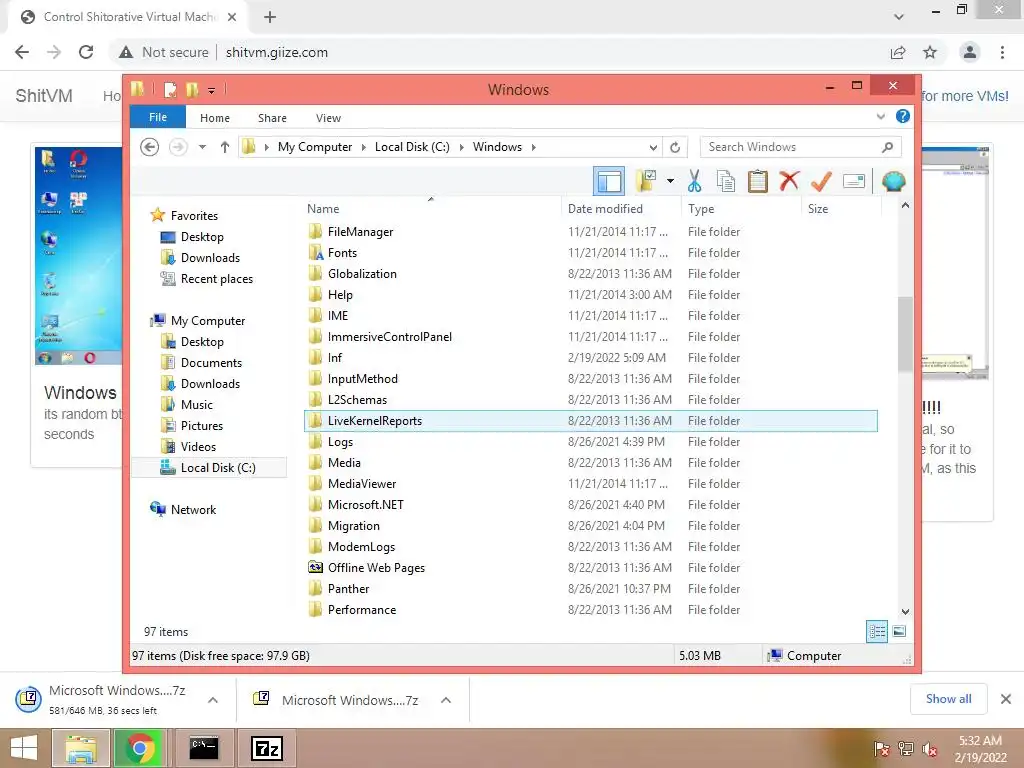Open the Command Prompt on taskbar
The width and height of the screenshot is (1024, 768).
[204, 748]
